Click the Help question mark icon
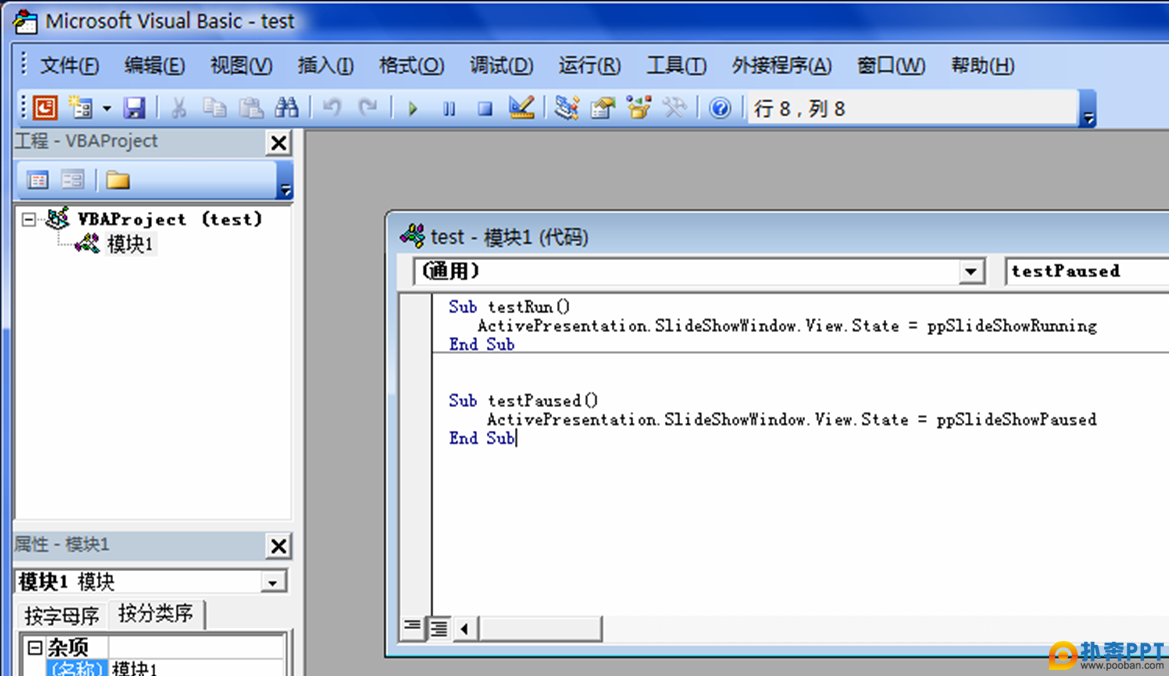 click(x=719, y=109)
